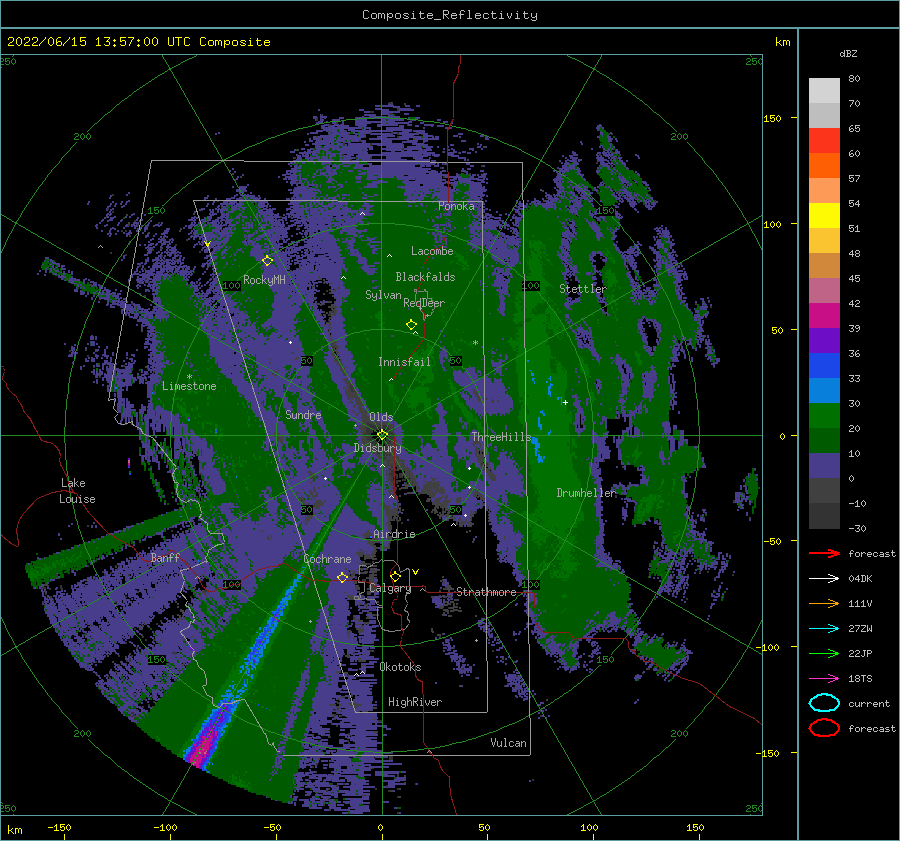Image resolution: width=900 pixels, height=841 pixels.
Task: Click the slate purple 0-10 dBZ swatch
Action: pyautogui.click(x=824, y=466)
